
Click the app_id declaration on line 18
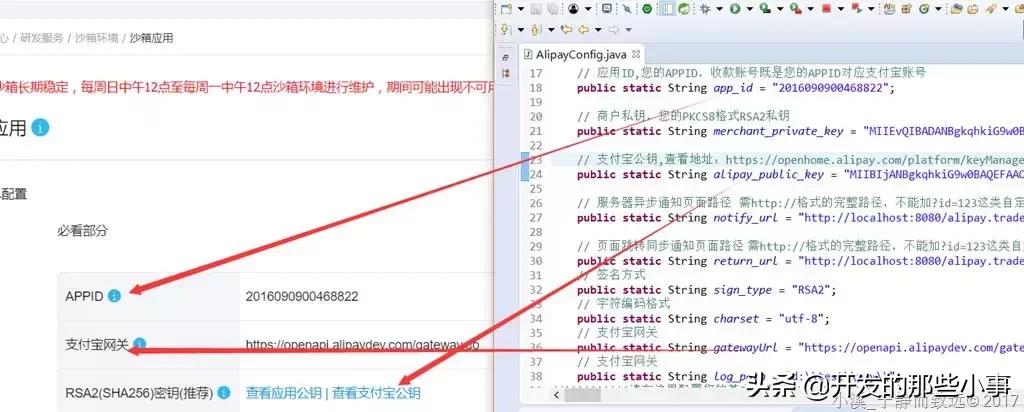736,87
